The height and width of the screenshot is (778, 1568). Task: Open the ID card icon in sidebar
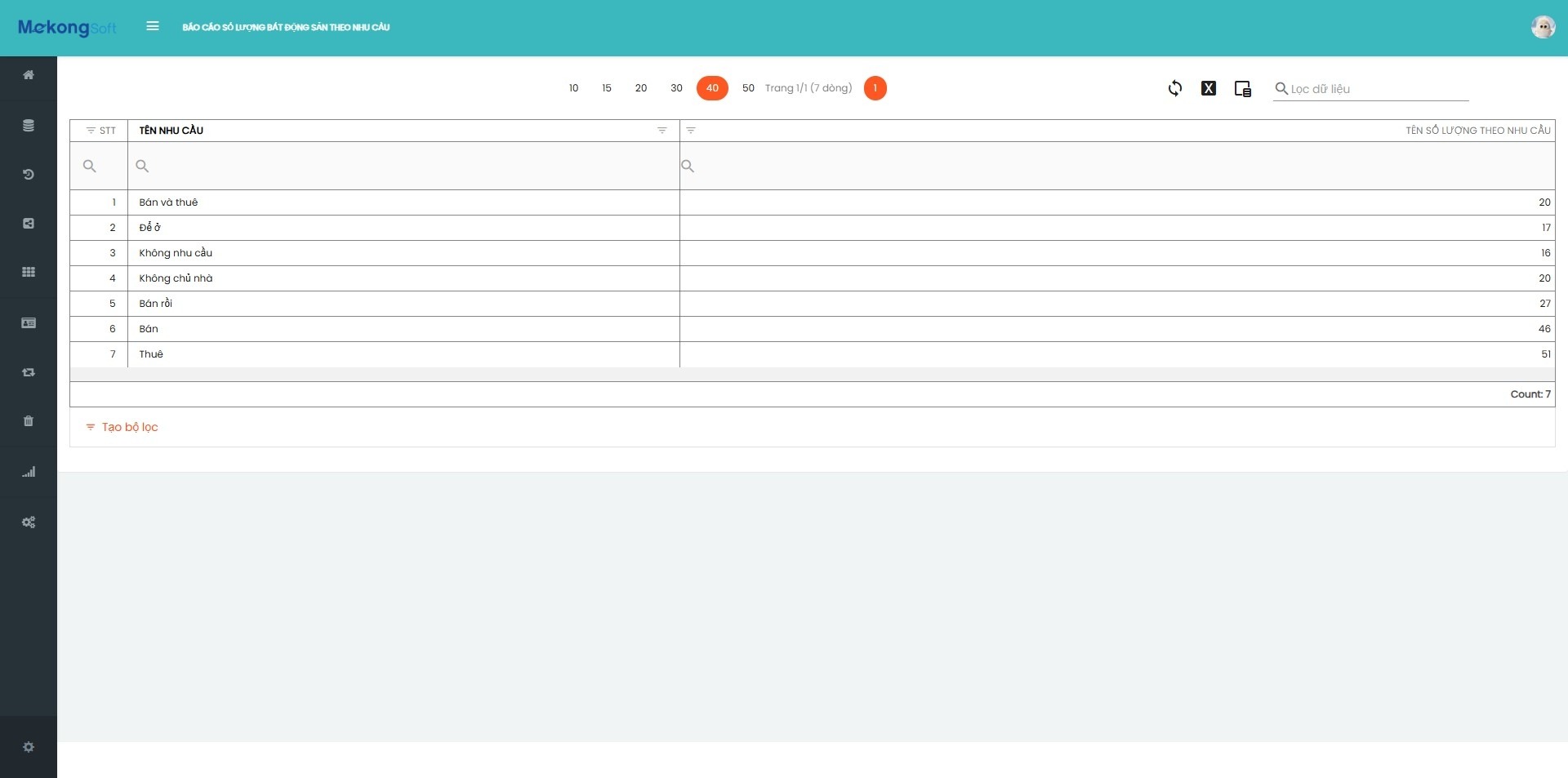click(x=29, y=323)
